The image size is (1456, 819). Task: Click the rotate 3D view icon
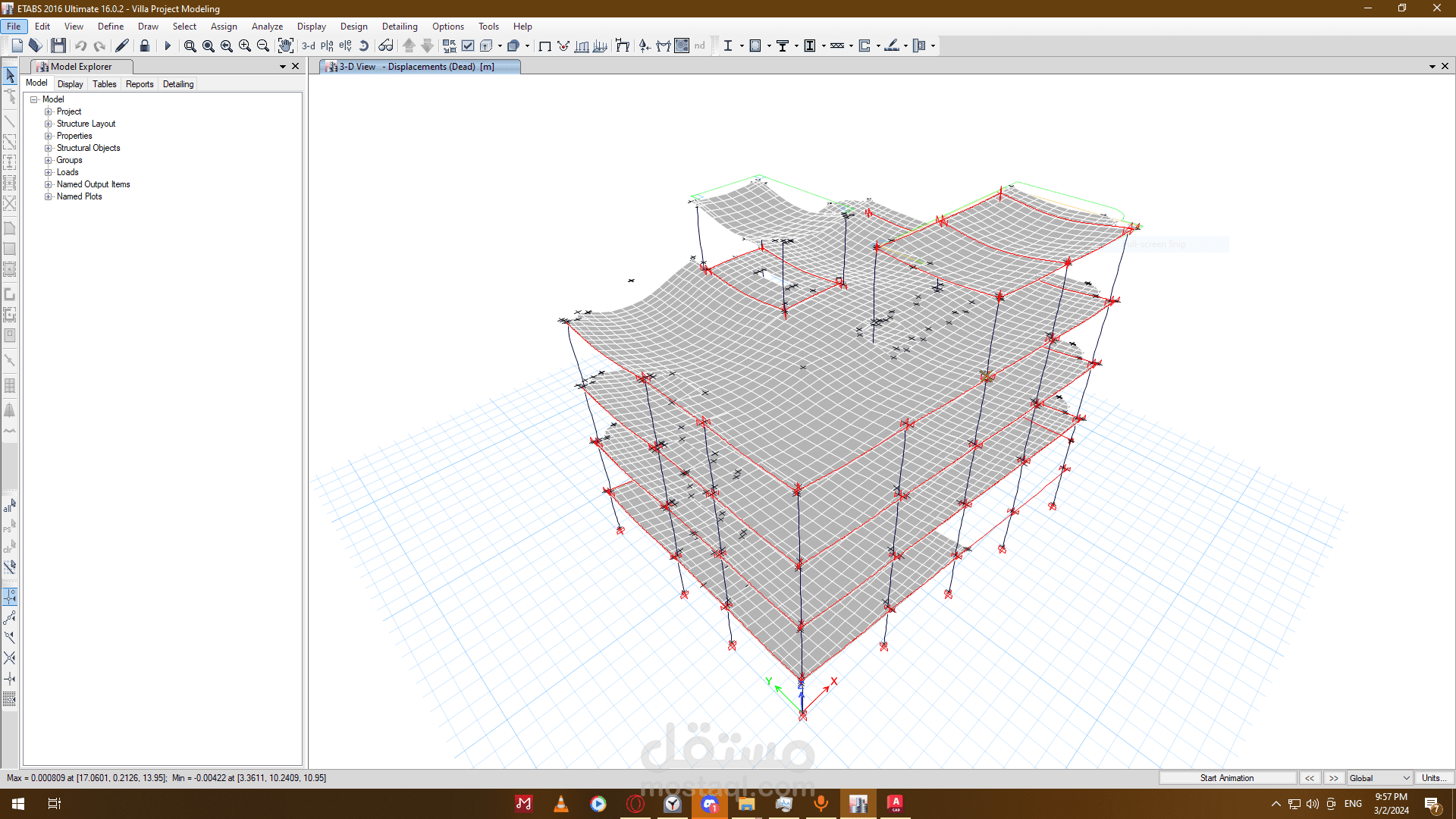363,45
